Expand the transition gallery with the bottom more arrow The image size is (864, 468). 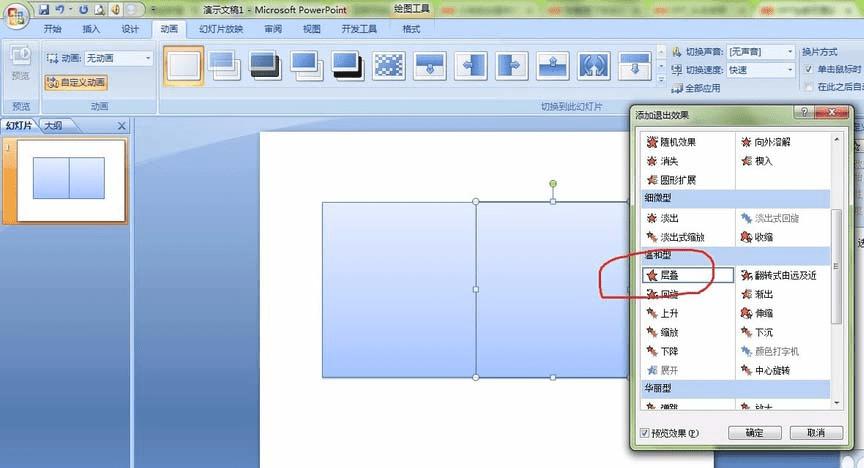(x=661, y=80)
